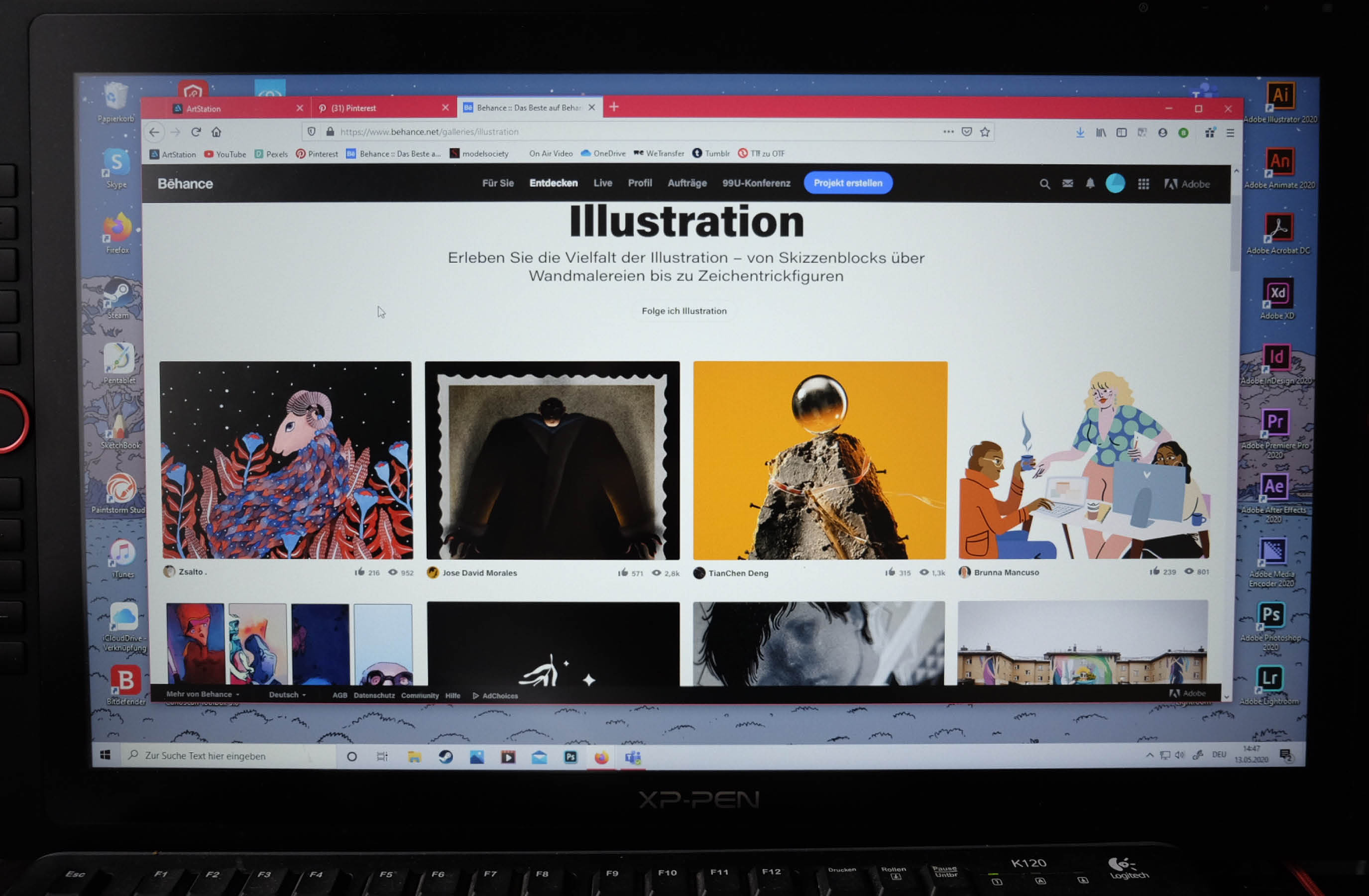Open Adobe Illustrator 2020 desktop icon
Image resolution: width=1369 pixels, height=896 pixels.
(1280, 102)
